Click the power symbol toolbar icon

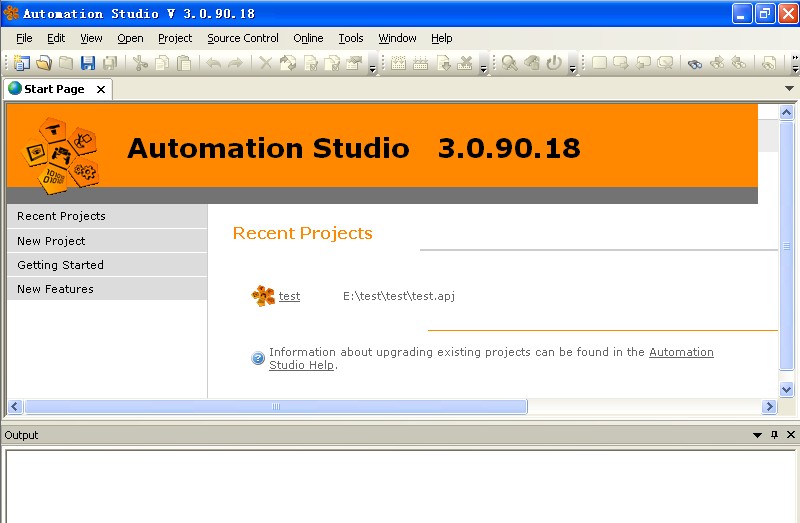(x=554, y=63)
